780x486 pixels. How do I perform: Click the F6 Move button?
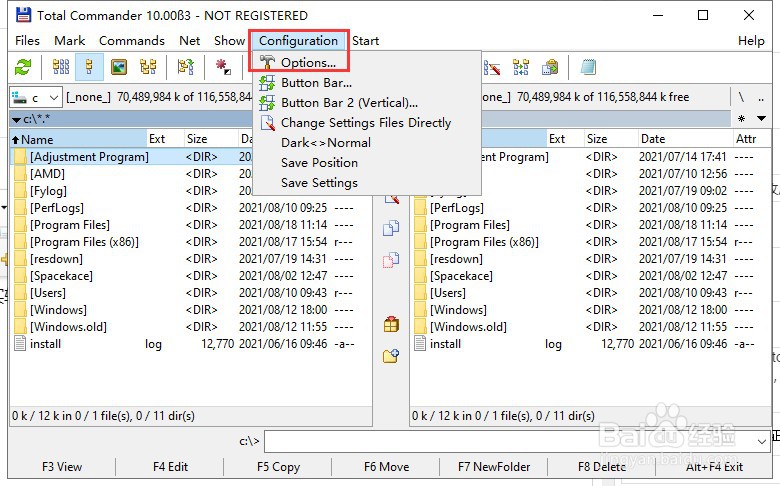[x=387, y=467]
